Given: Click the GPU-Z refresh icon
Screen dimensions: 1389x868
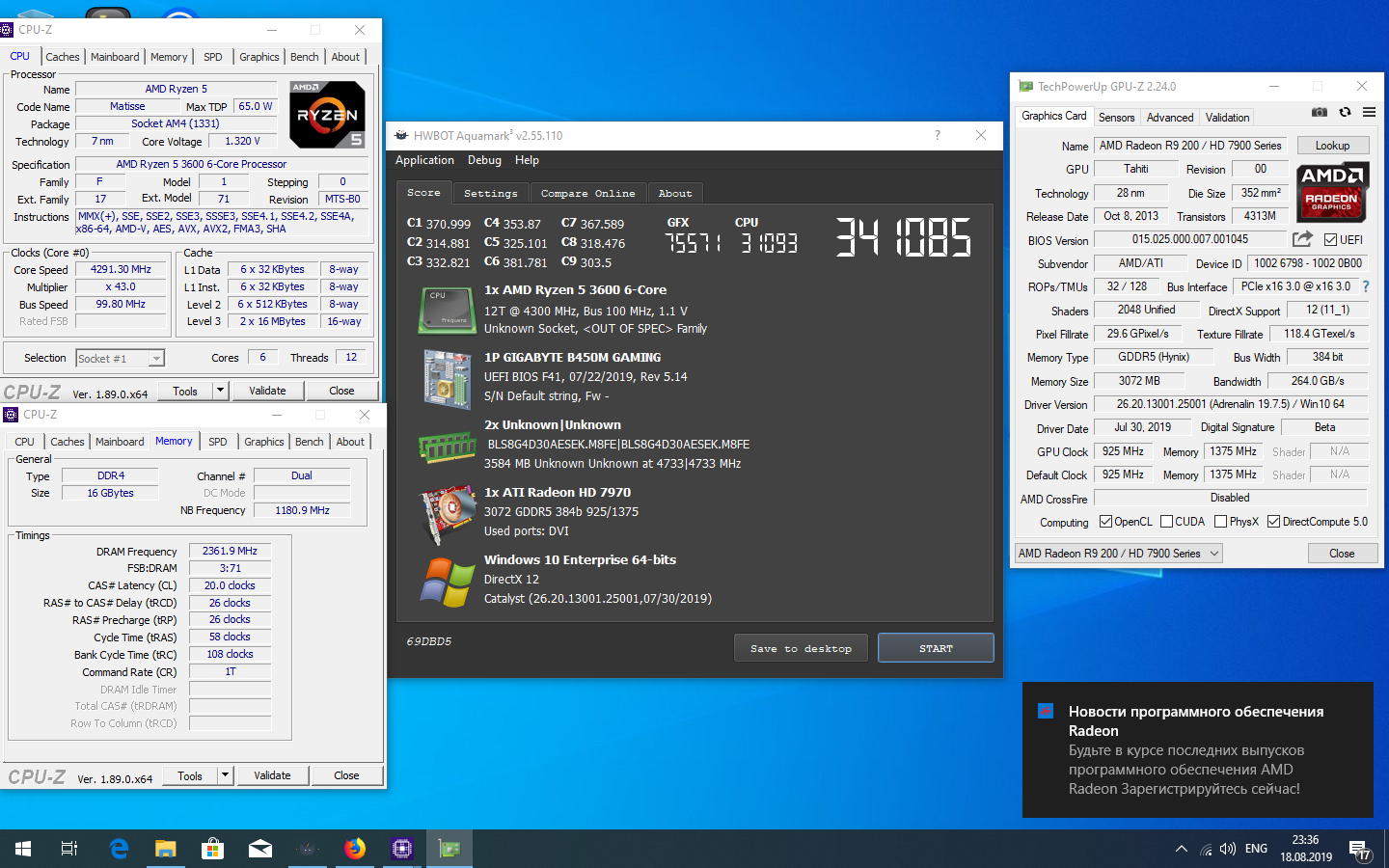Looking at the screenshot, I should coord(1345,113).
